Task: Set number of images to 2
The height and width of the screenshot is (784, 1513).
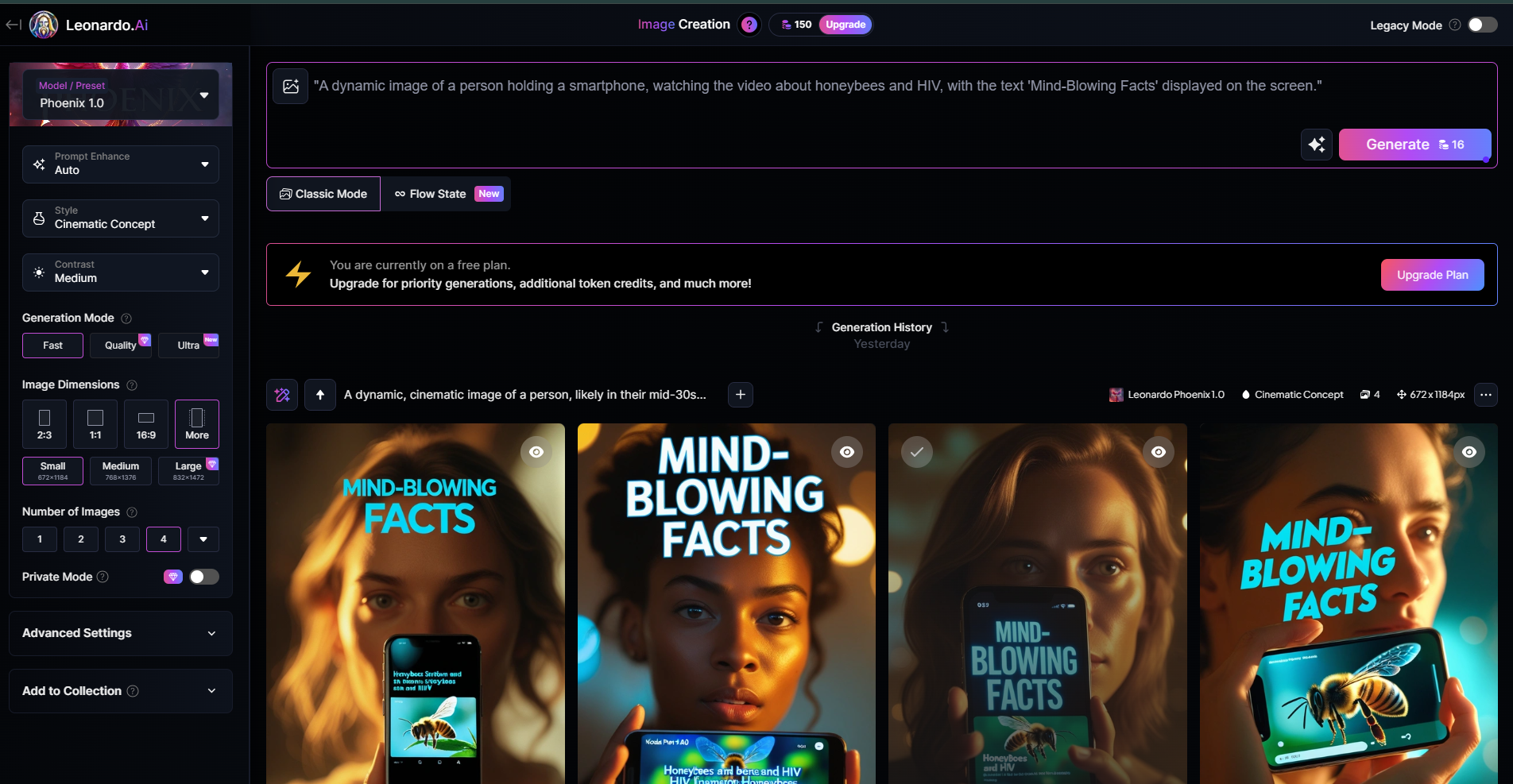Action: [81, 539]
